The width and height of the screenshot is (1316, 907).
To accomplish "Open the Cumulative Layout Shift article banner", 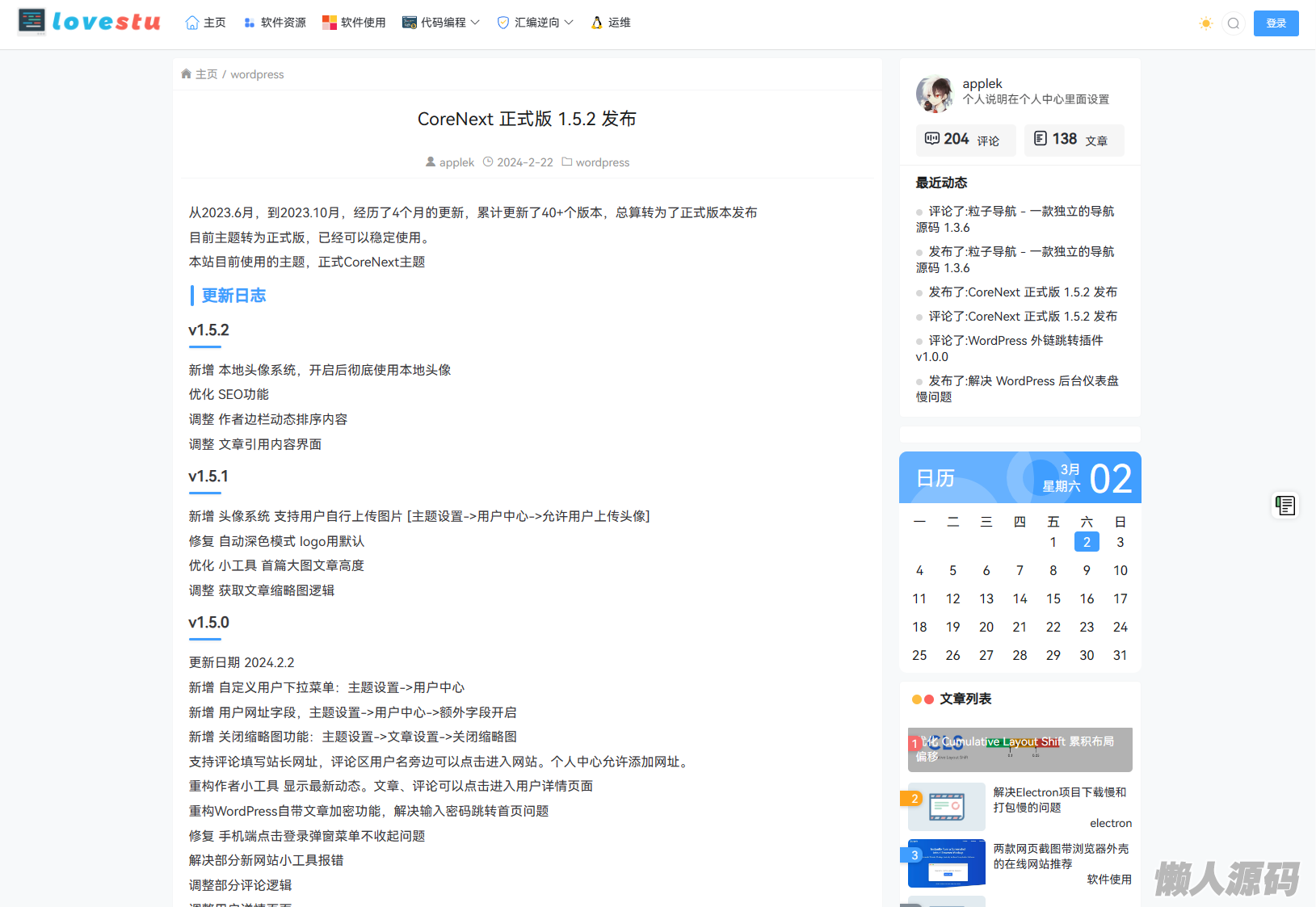I will coord(1020,749).
